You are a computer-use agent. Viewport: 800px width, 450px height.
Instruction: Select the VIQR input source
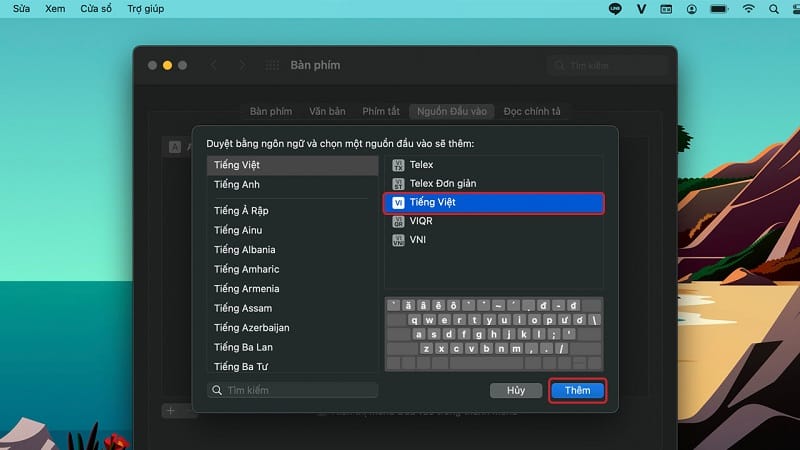(421, 221)
